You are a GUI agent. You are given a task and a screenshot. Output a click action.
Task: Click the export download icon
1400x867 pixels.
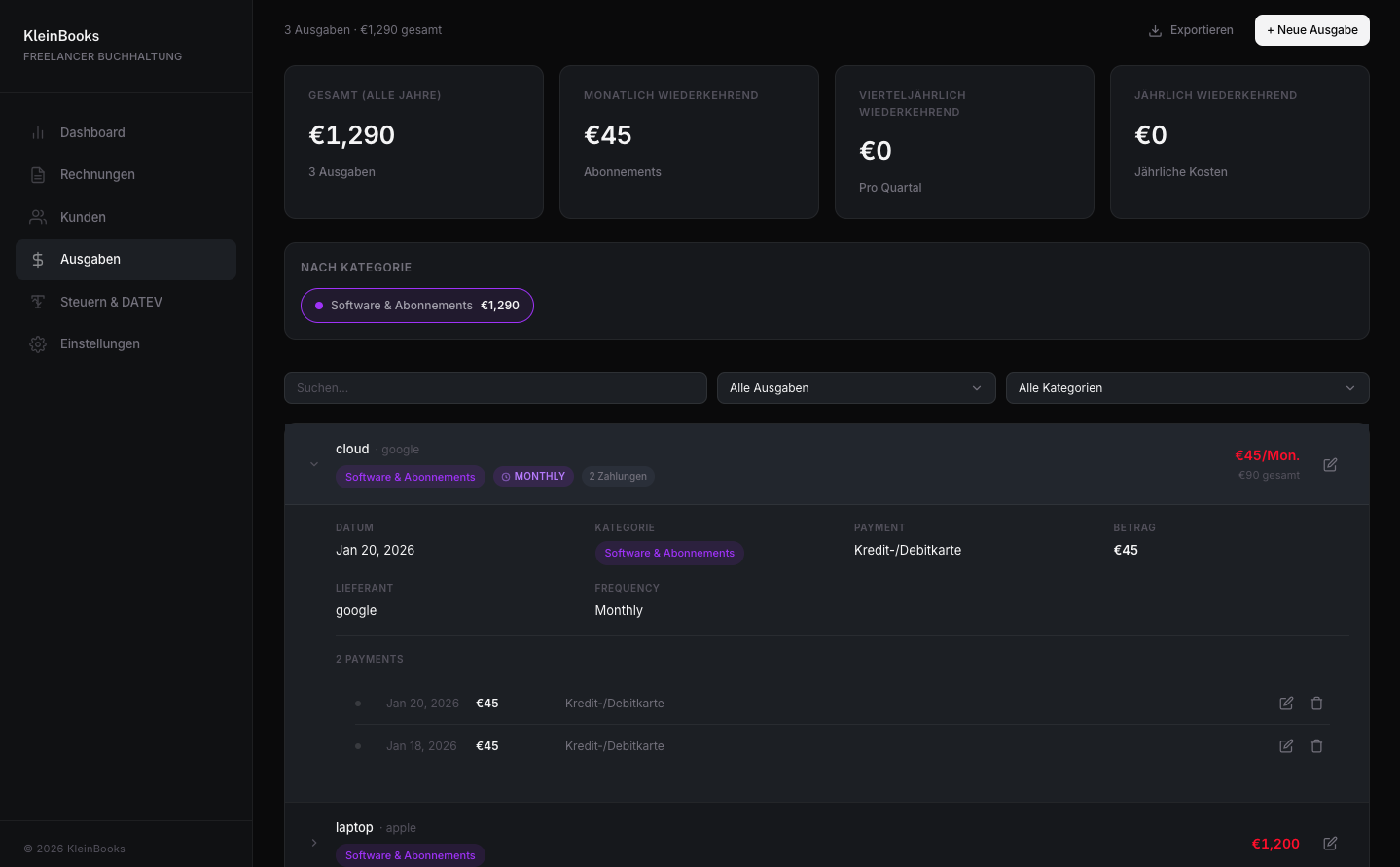pyautogui.click(x=1155, y=31)
